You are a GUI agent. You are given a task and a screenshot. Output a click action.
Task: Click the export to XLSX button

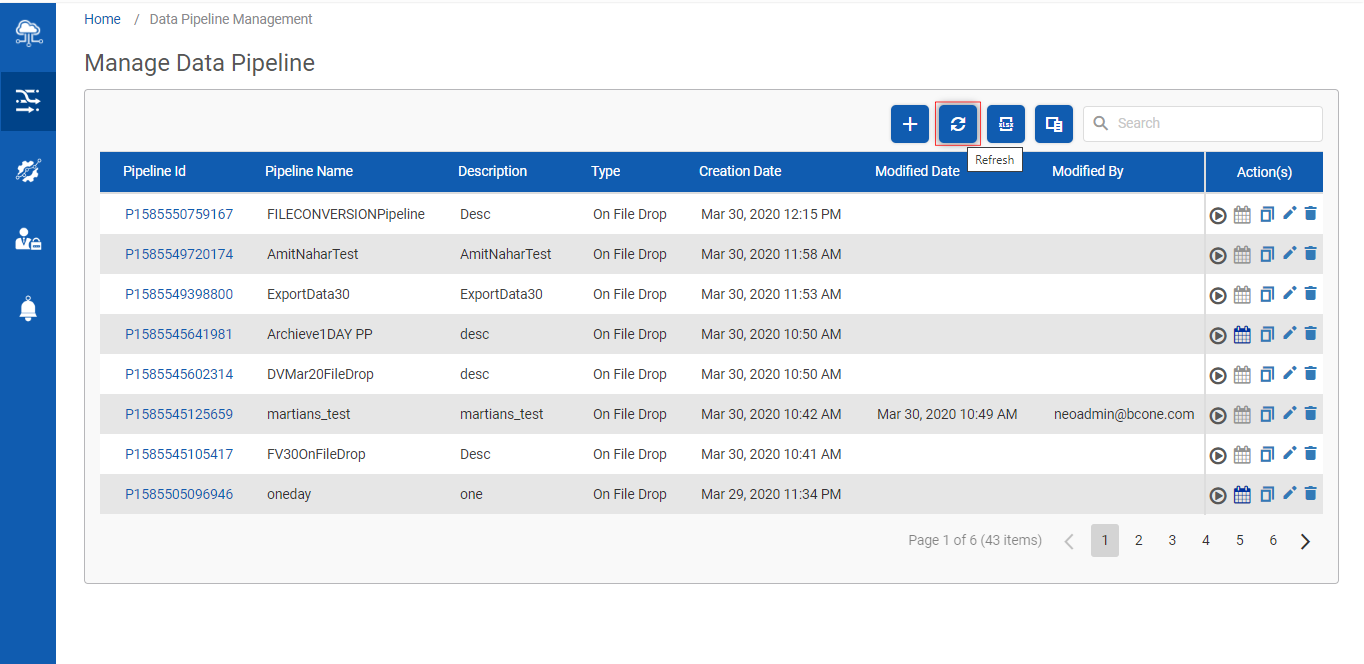coord(1006,124)
